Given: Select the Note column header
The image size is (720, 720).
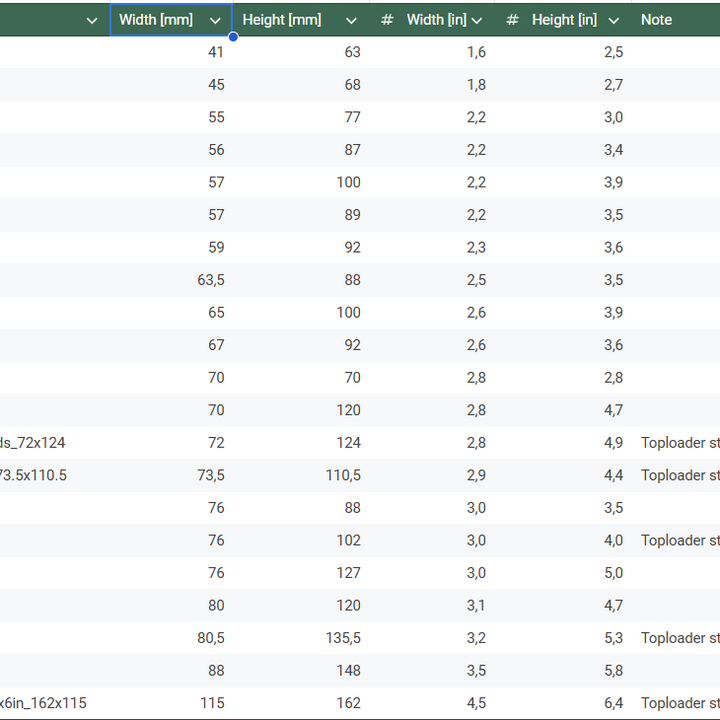Looking at the screenshot, I should click(657, 20).
